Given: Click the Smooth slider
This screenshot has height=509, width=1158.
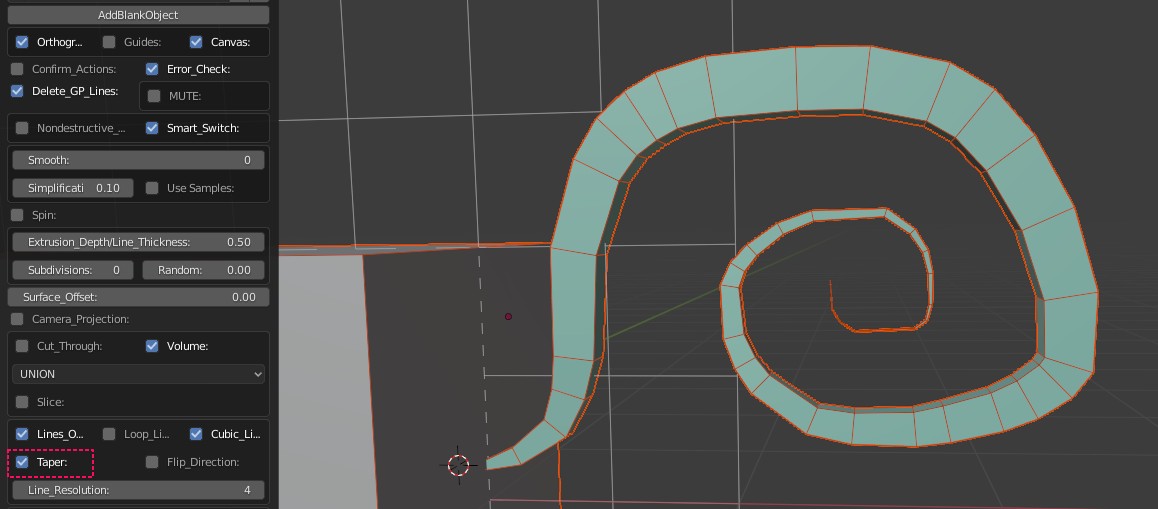Looking at the screenshot, I should [138, 160].
